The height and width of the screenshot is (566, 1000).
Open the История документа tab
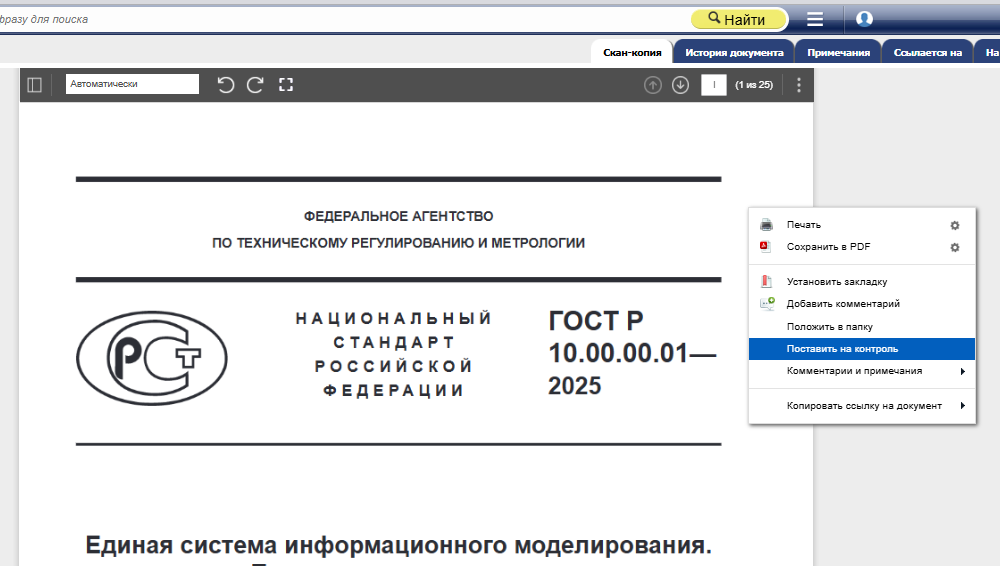coord(734,52)
